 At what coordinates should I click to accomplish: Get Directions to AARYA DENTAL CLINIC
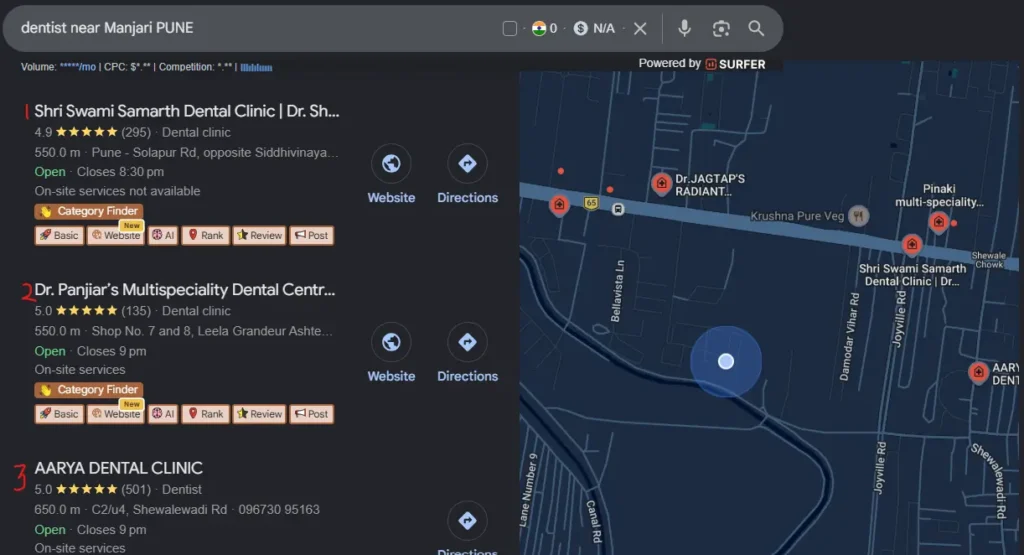pyautogui.click(x=468, y=528)
